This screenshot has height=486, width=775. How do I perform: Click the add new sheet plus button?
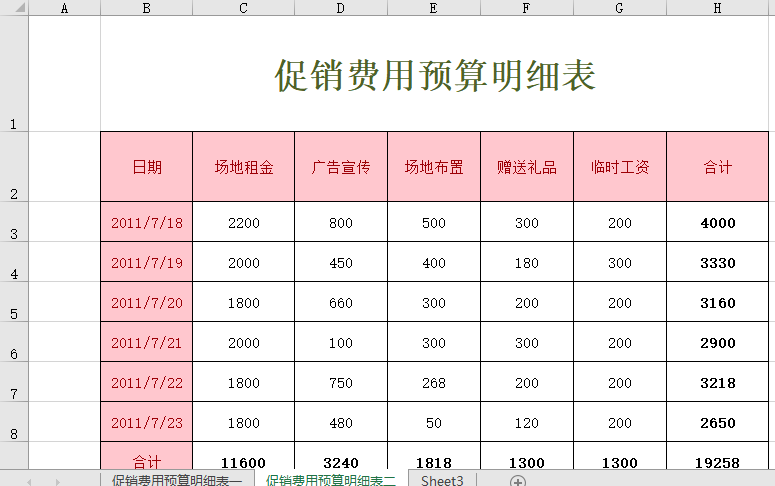click(518, 481)
